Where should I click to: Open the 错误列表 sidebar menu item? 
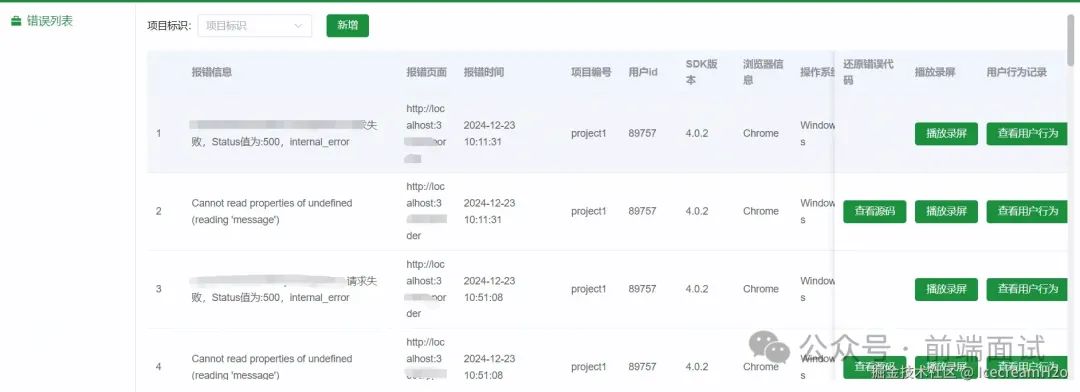(x=41, y=21)
